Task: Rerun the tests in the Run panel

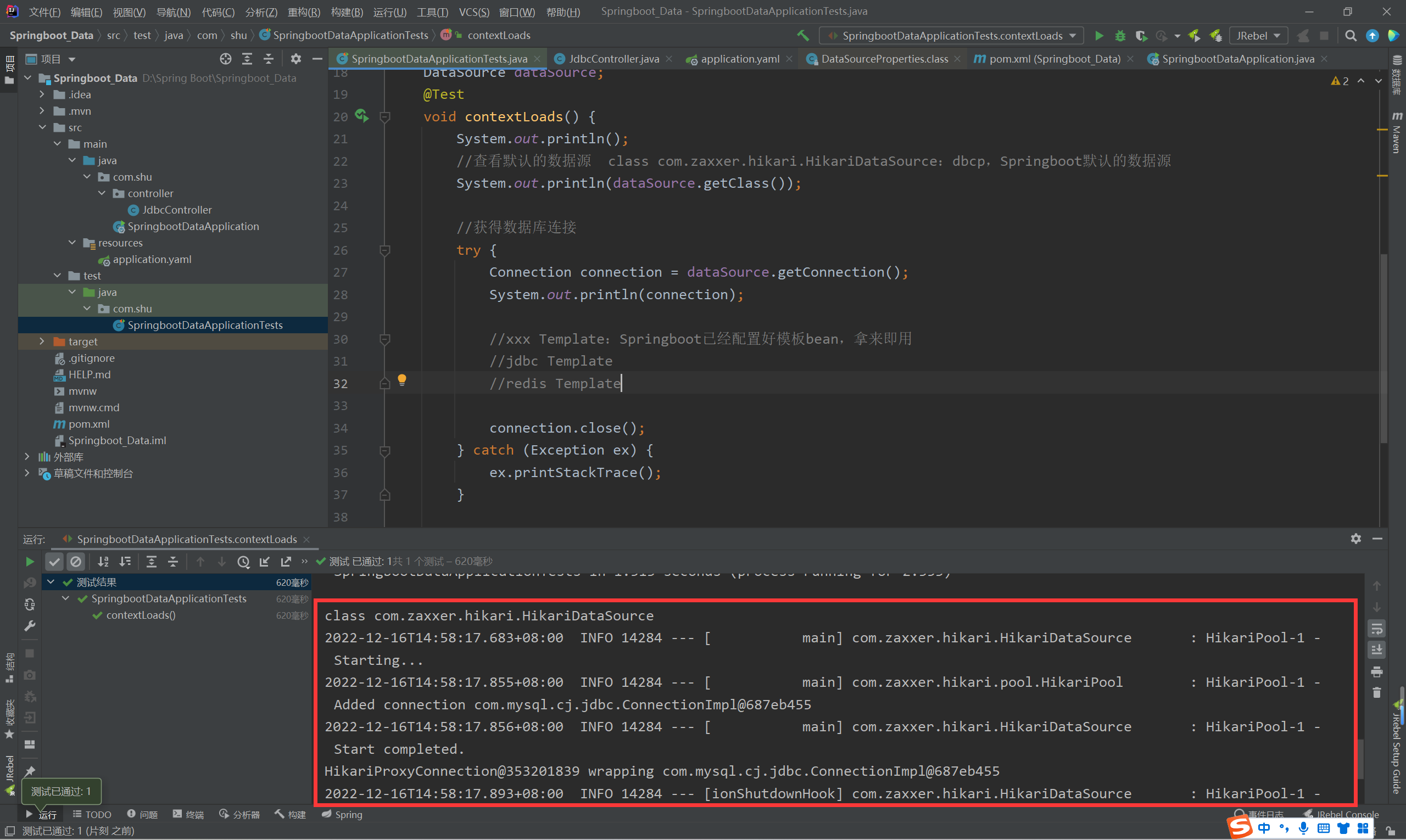Action: [x=30, y=562]
